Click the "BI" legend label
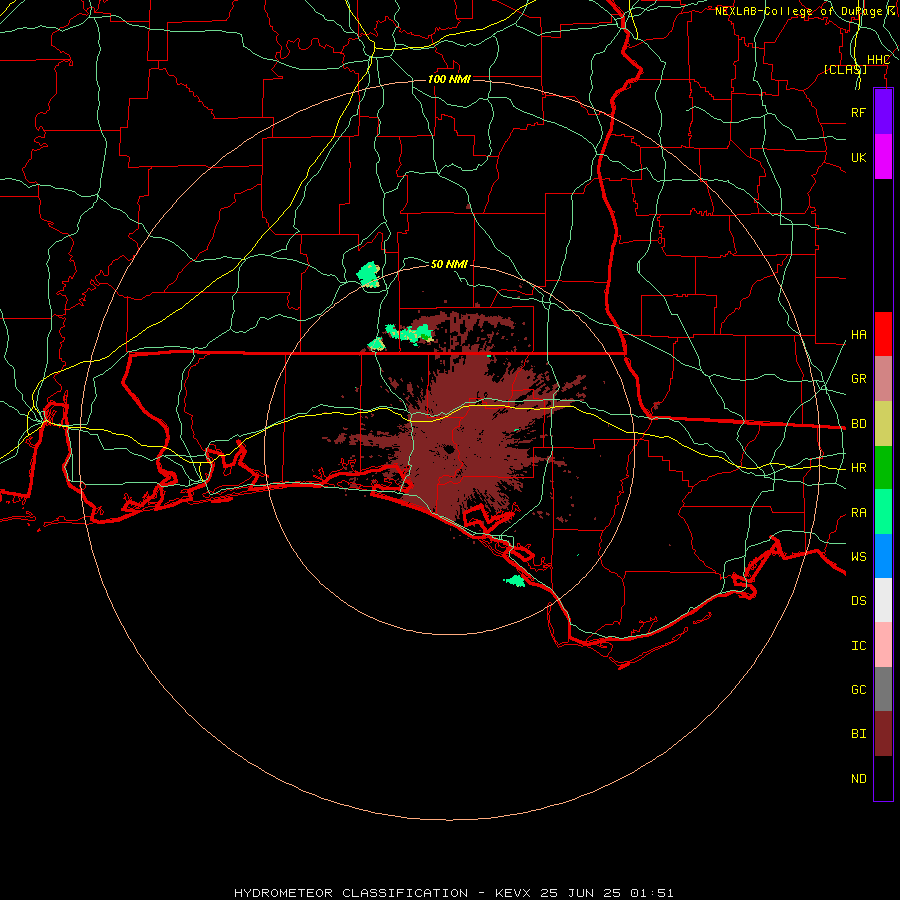900x900 pixels. click(859, 734)
